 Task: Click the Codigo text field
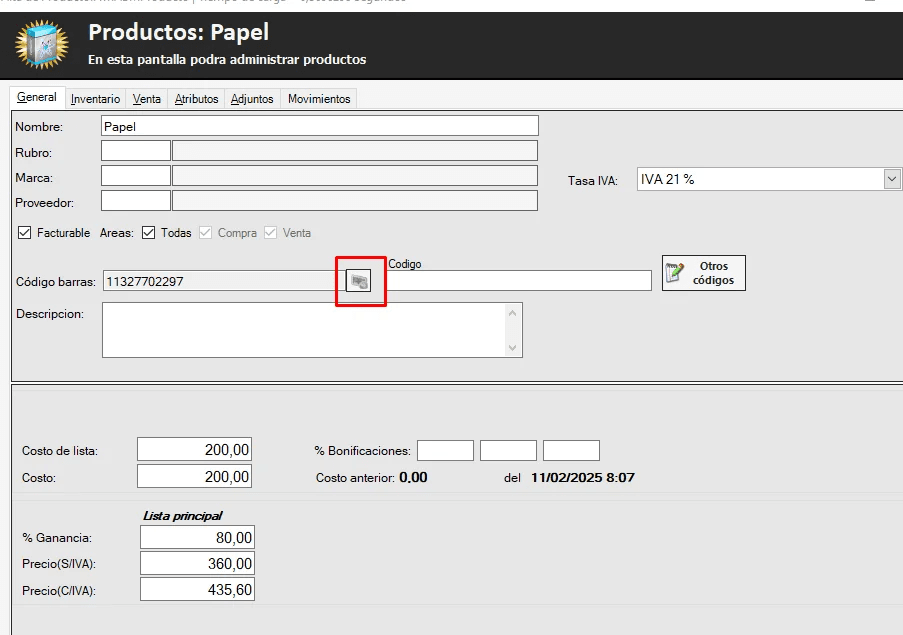[x=519, y=281]
